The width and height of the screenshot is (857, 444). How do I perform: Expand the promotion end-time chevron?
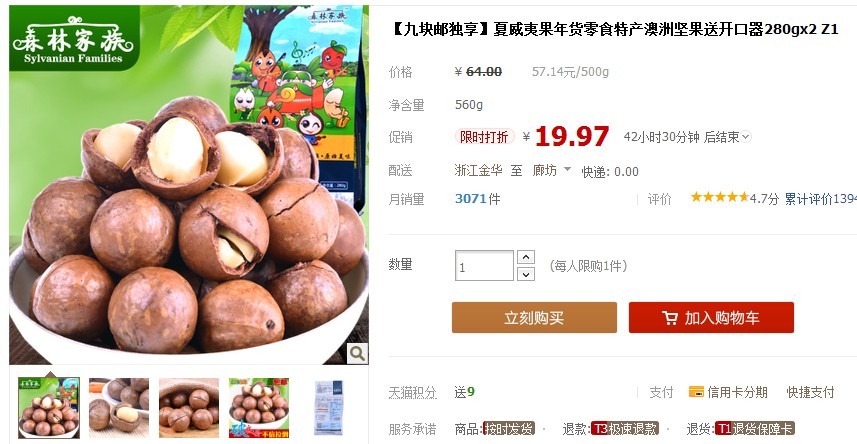click(746, 137)
